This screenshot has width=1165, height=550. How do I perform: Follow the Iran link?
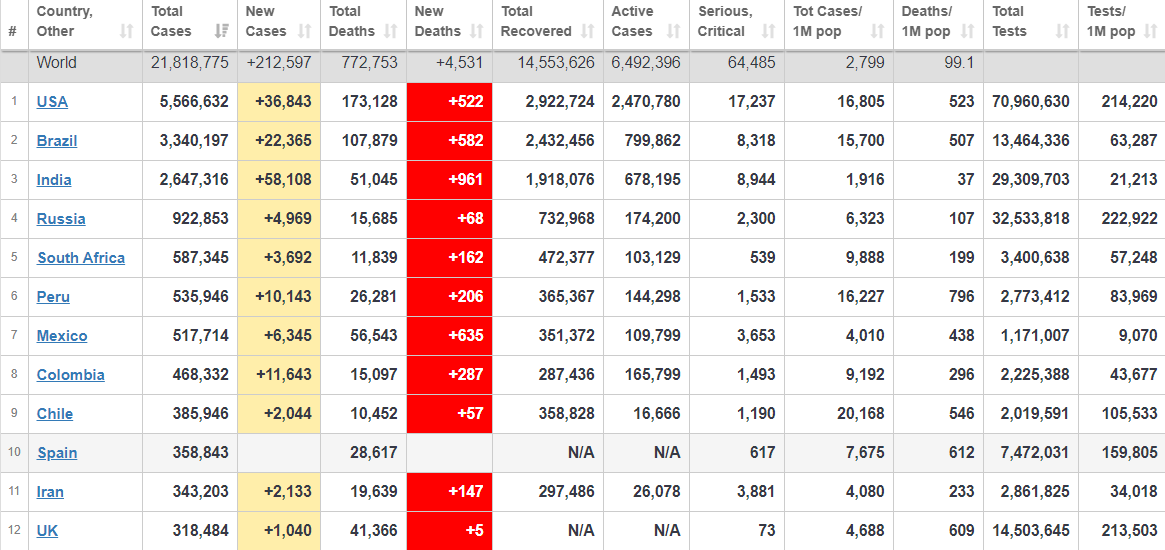pos(50,492)
